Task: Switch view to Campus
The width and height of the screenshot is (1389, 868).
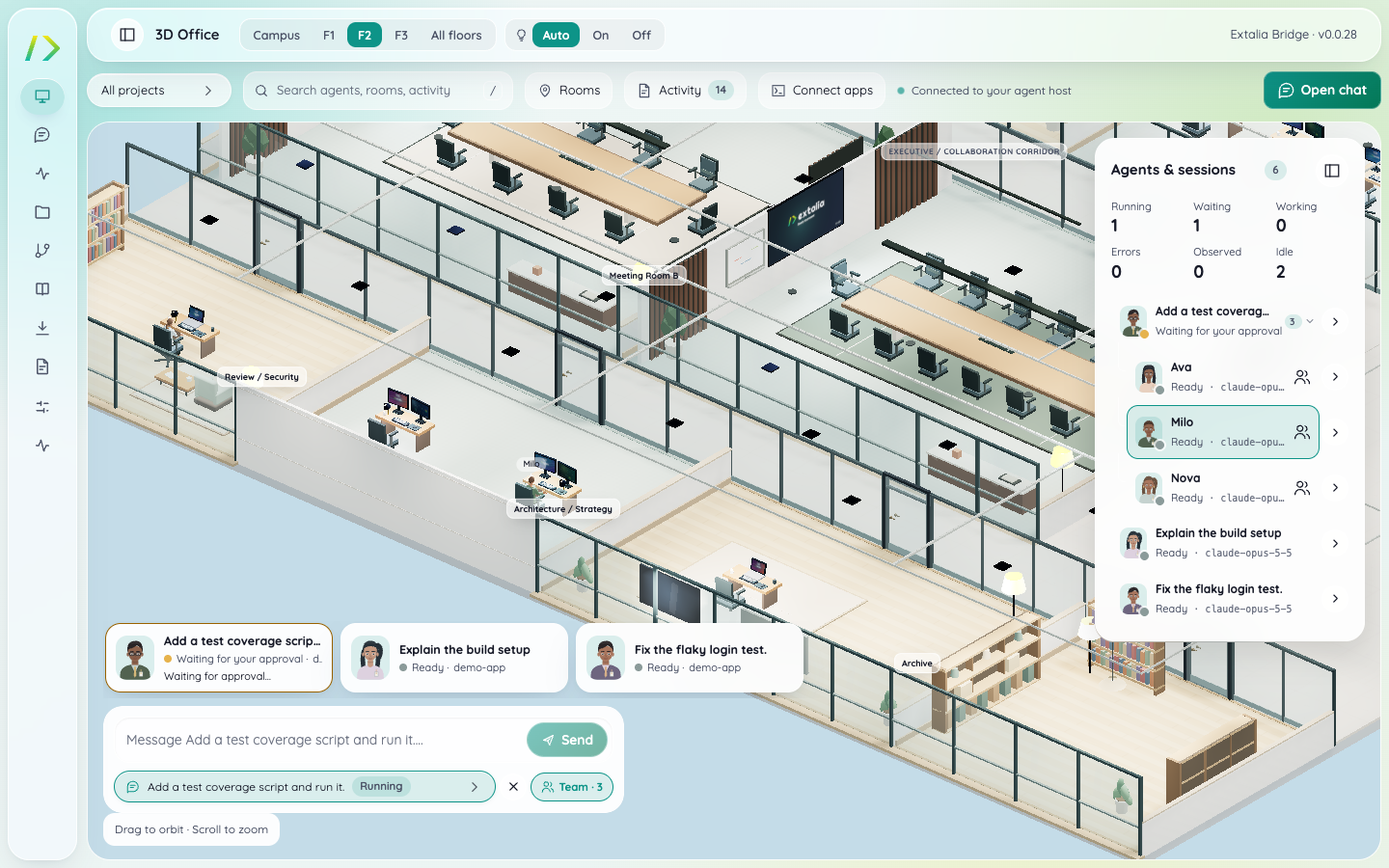Action: coord(277,36)
